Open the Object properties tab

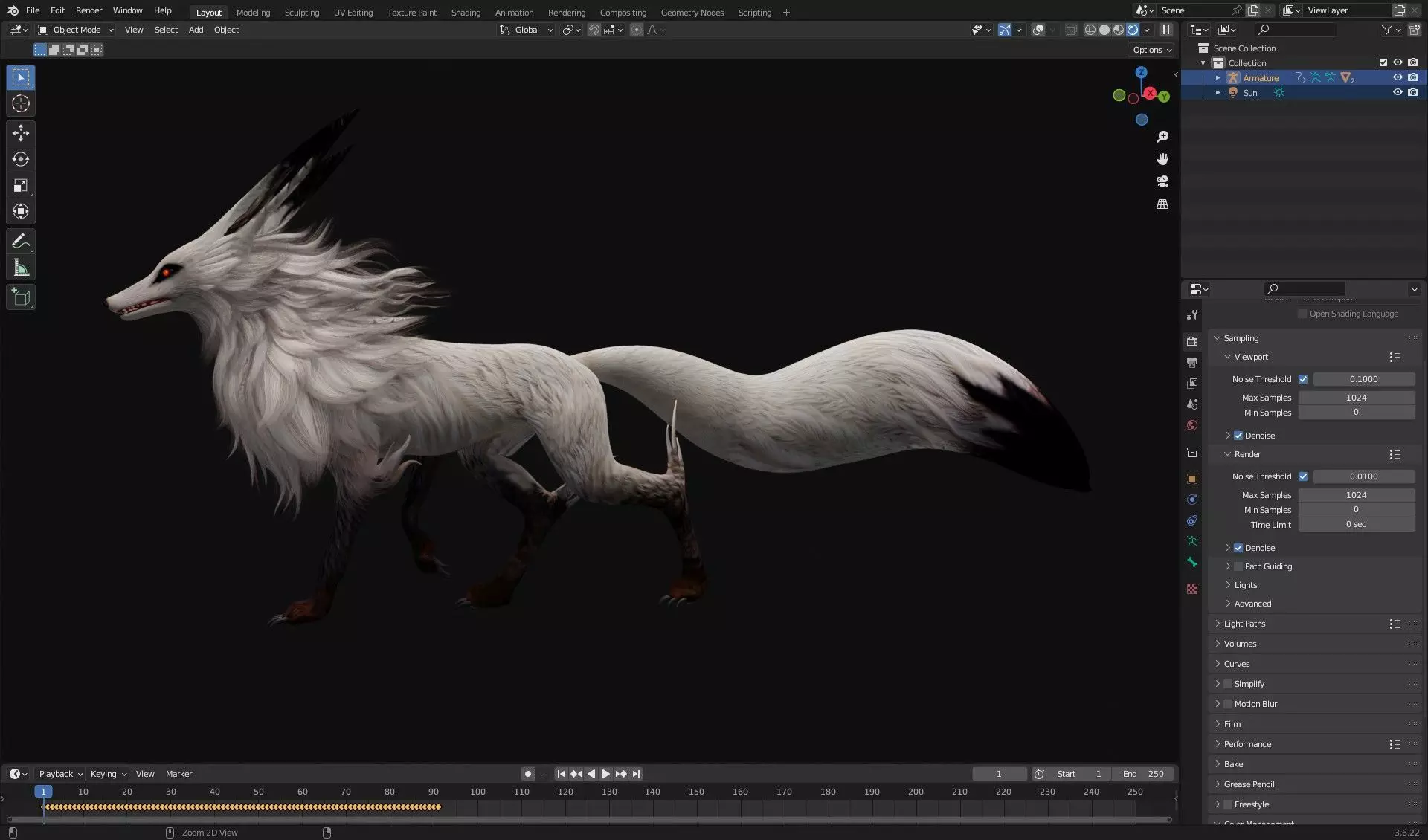[x=1192, y=479]
